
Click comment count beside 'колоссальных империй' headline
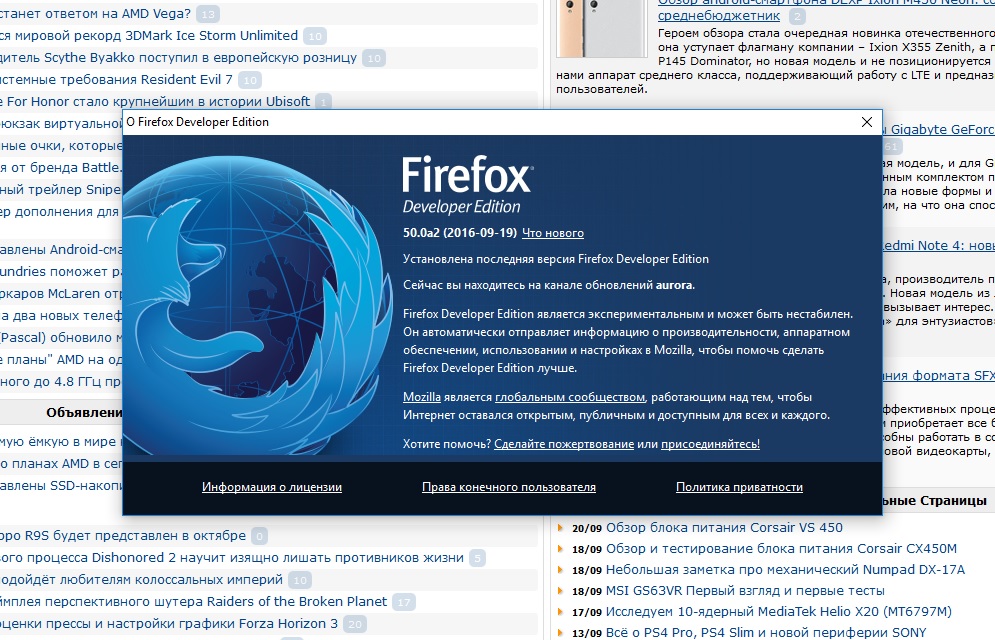[300, 580]
